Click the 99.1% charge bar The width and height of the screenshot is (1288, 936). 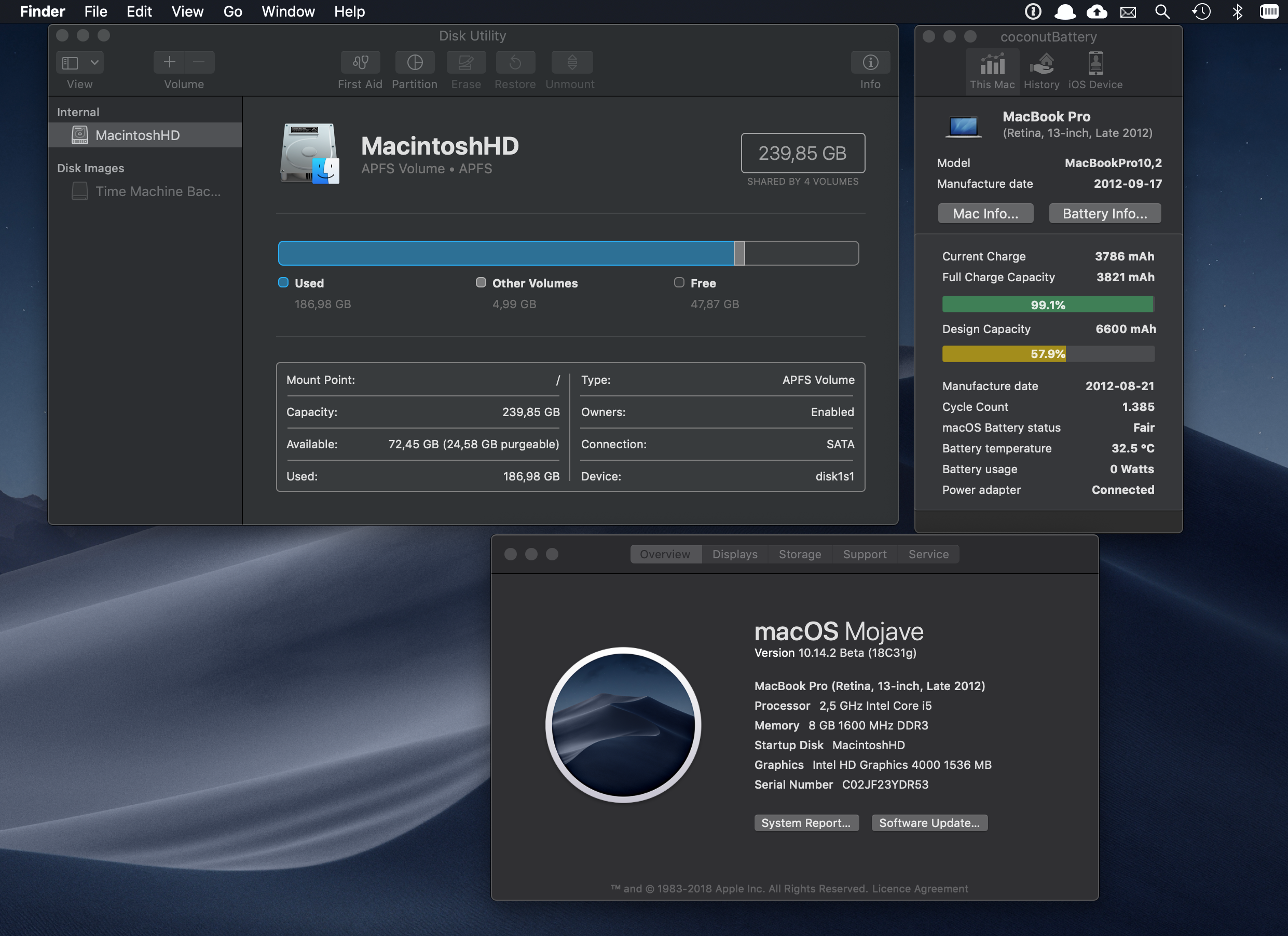(x=1048, y=305)
